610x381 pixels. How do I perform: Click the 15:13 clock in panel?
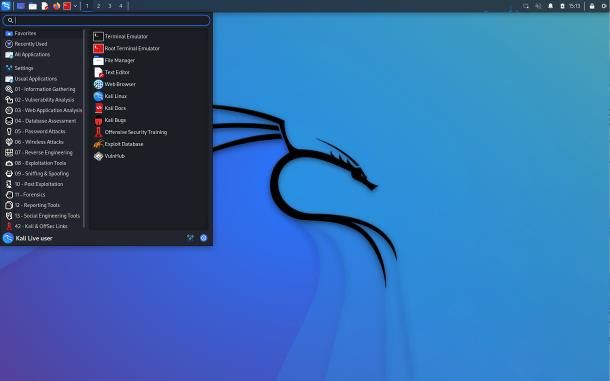[575, 6]
